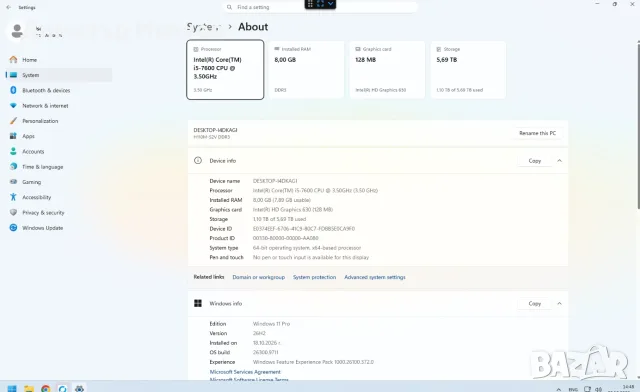This screenshot has width=640, height=392.
Task: Click the Find a setting search box
Action: pyautogui.click(x=320, y=7)
